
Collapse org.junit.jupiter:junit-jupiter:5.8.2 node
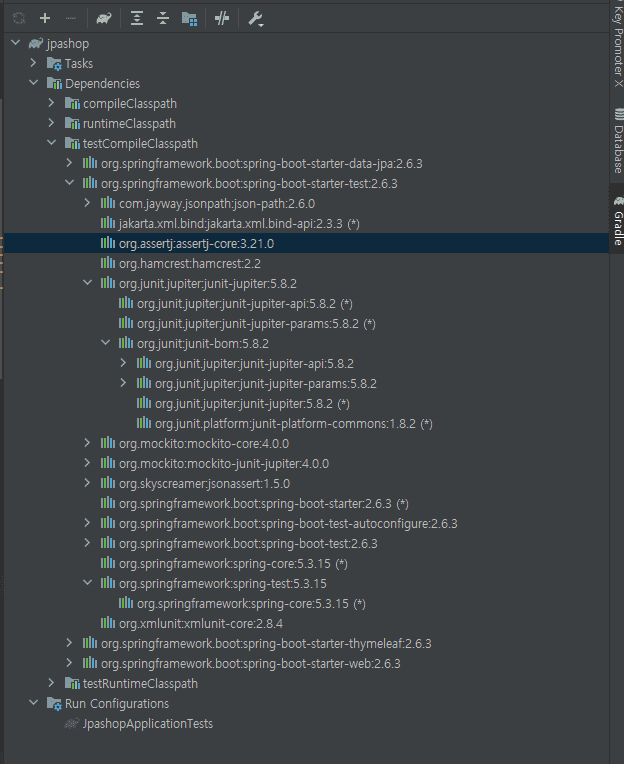click(x=88, y=283)
